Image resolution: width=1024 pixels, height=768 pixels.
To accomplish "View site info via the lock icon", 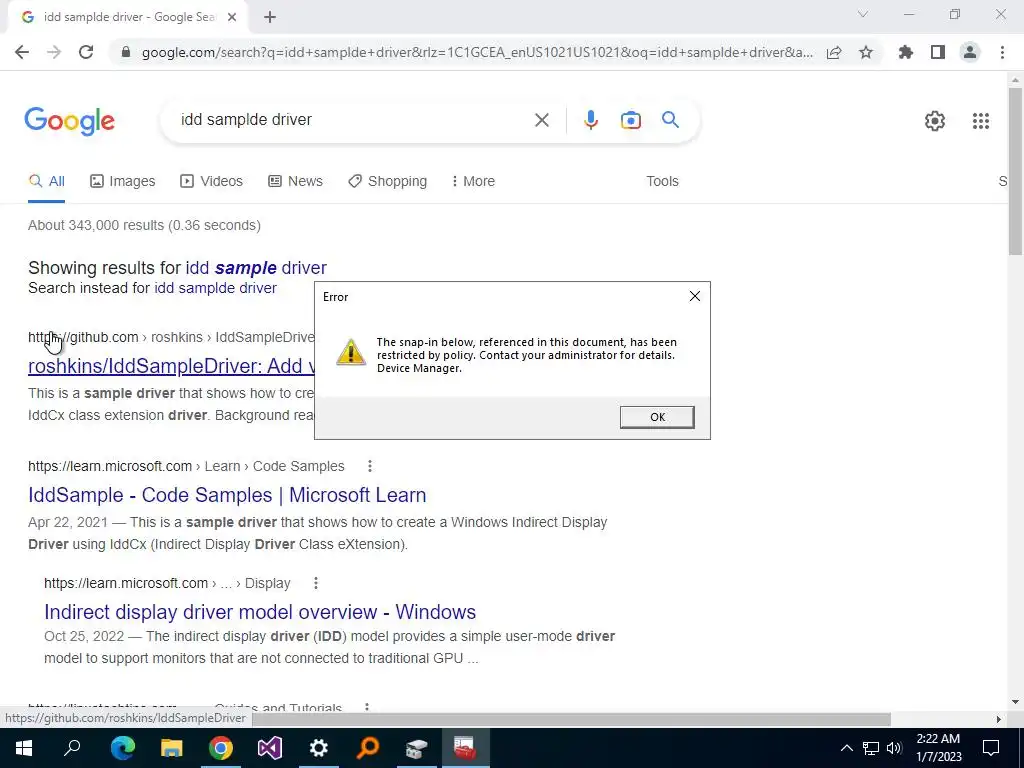I will point(126,52).
